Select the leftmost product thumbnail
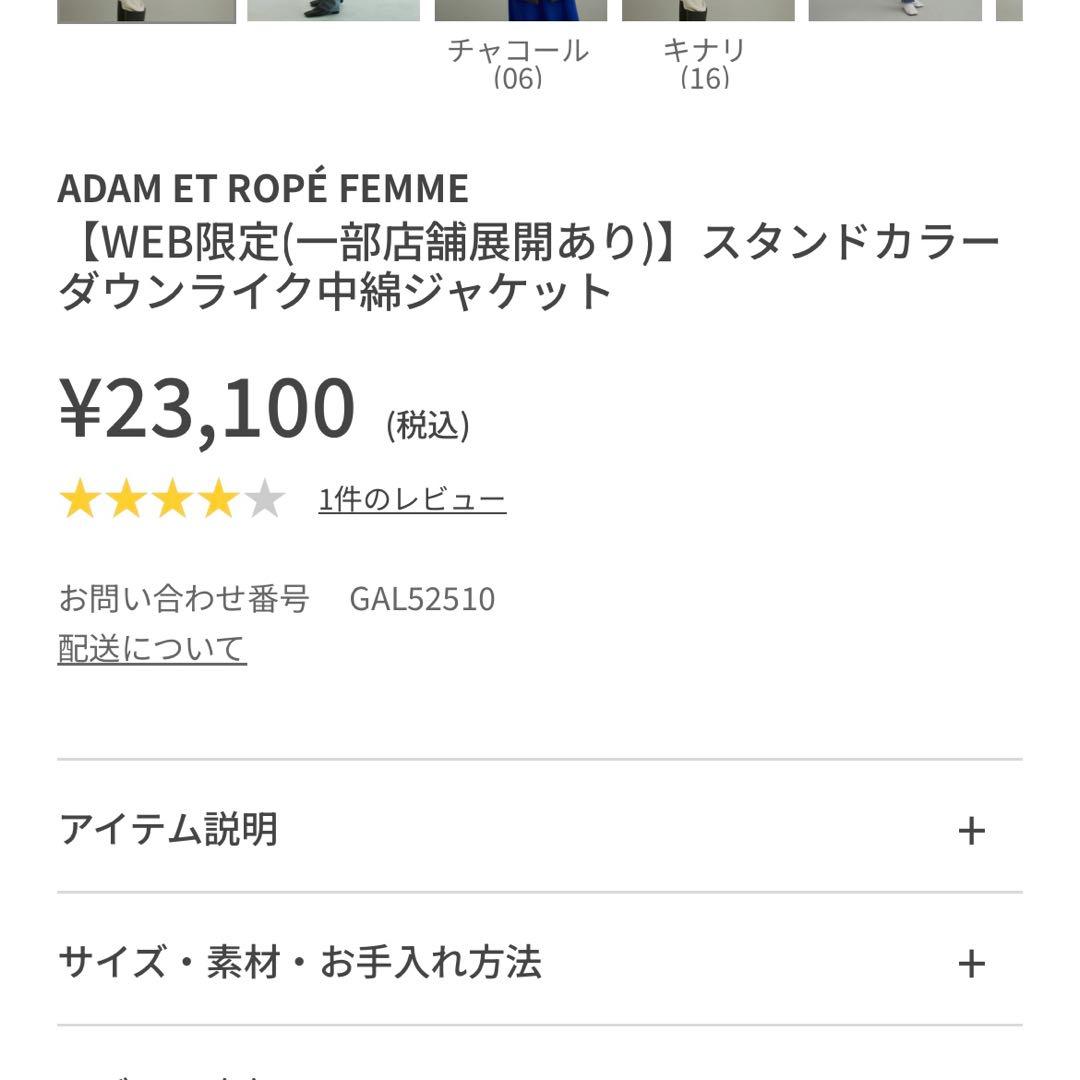Screen dimensions: 1080x1080 pos(146,10)
